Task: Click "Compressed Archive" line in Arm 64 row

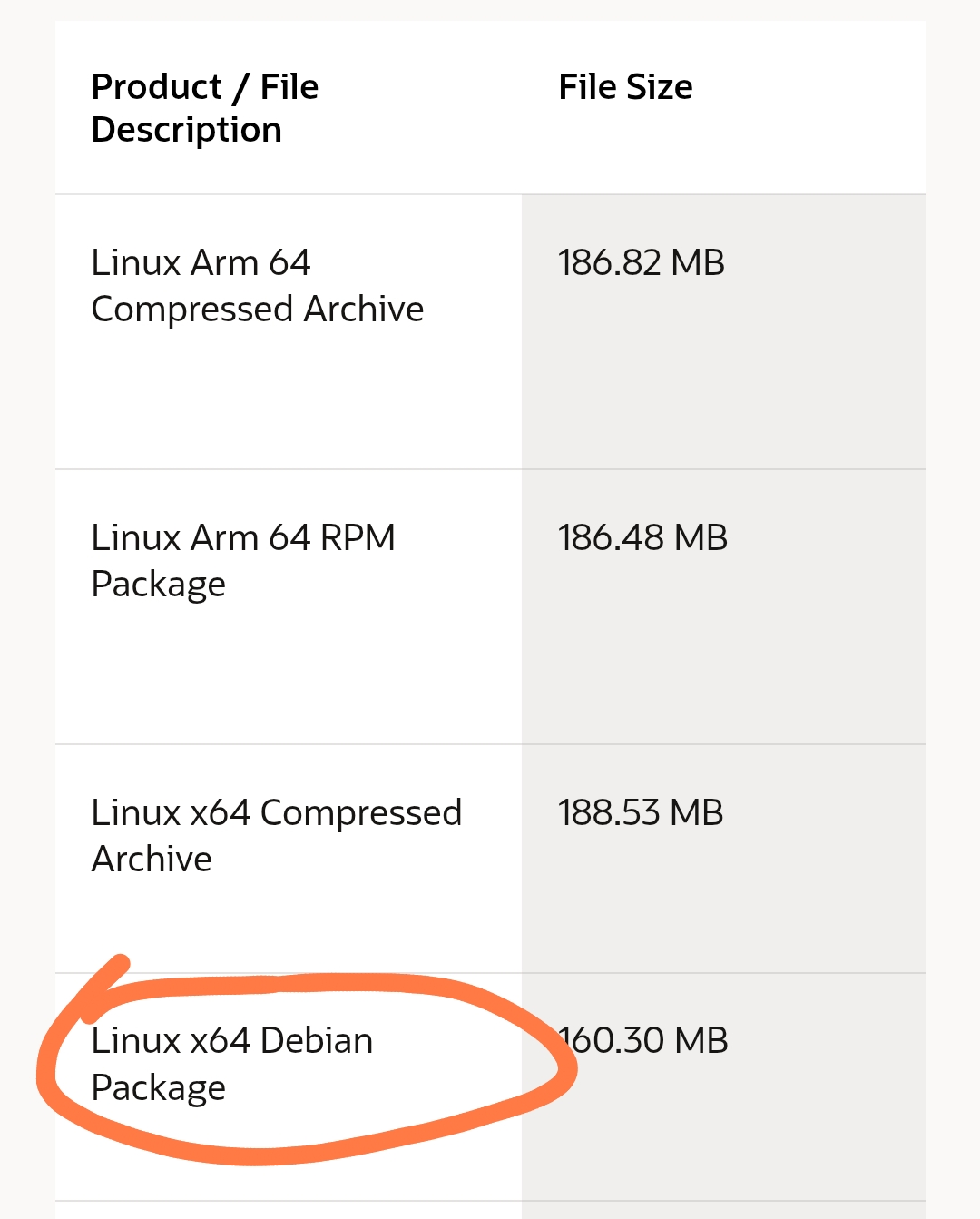Action: (x=258, y=310)
